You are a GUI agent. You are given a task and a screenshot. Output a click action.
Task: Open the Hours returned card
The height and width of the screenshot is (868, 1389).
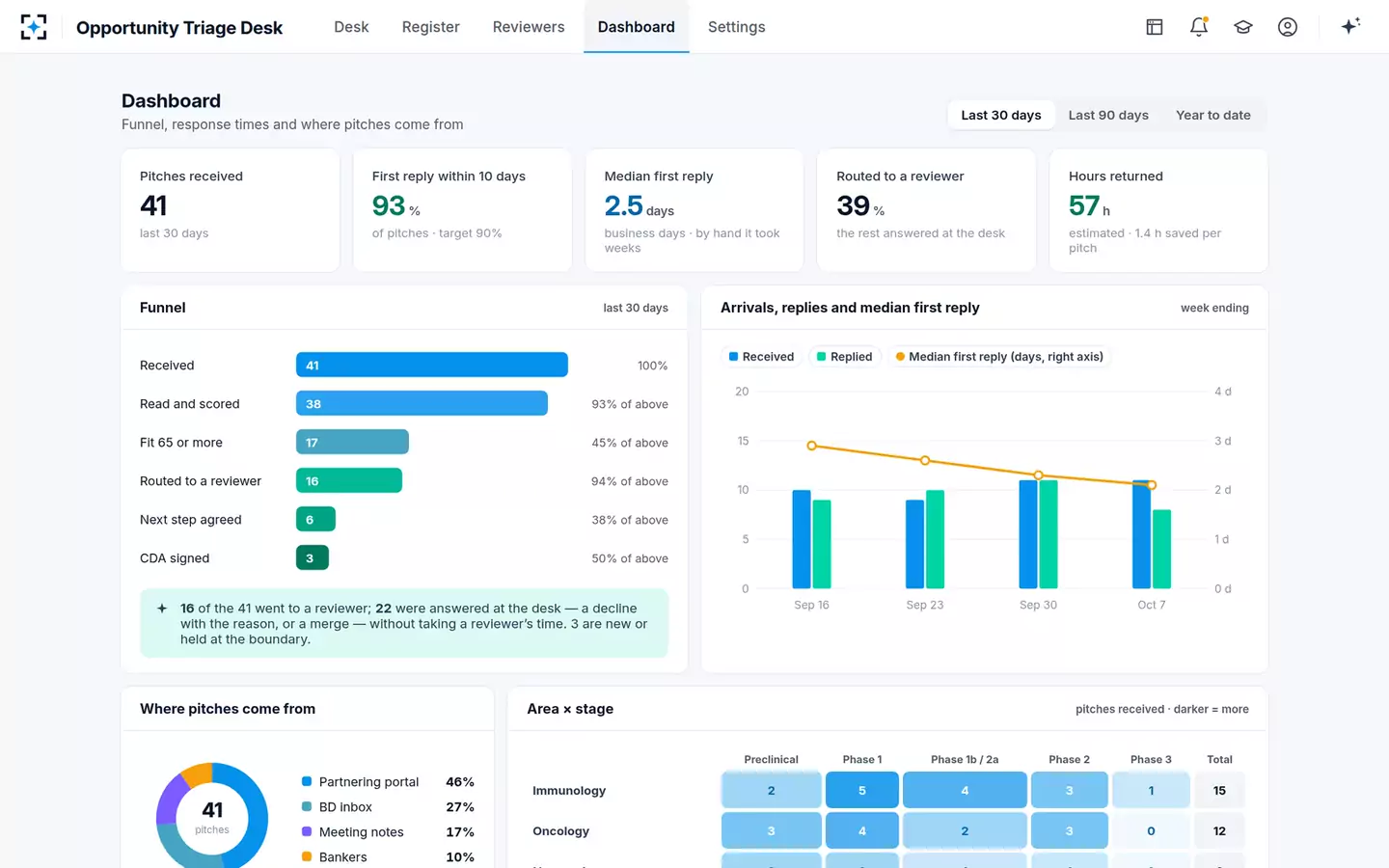click(1158, 210)
